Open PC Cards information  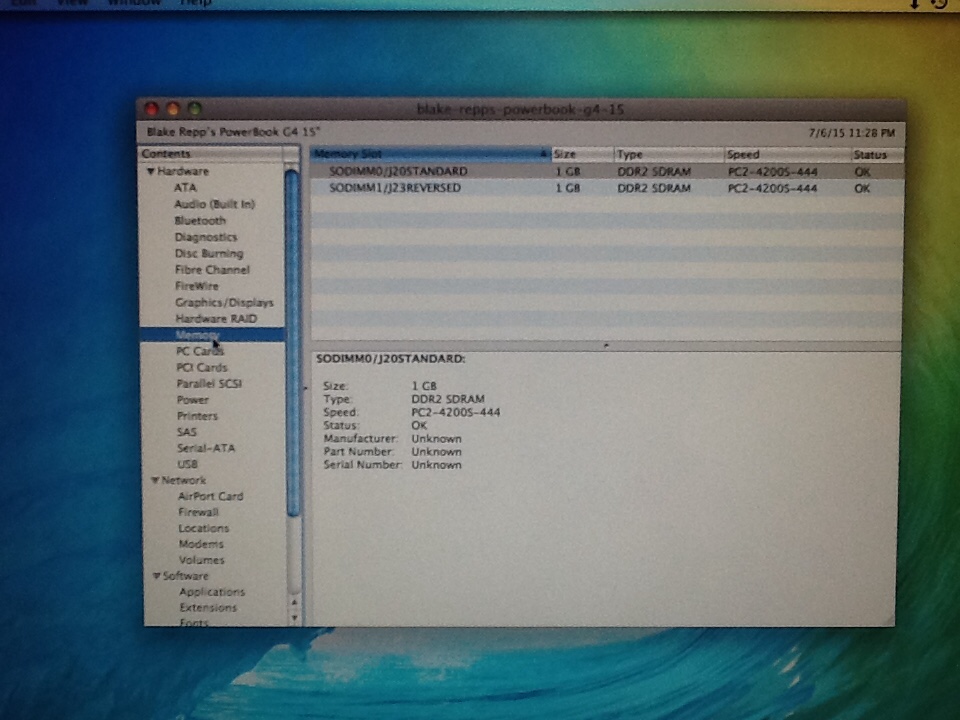pyautogui.click(x=200, y=351)
